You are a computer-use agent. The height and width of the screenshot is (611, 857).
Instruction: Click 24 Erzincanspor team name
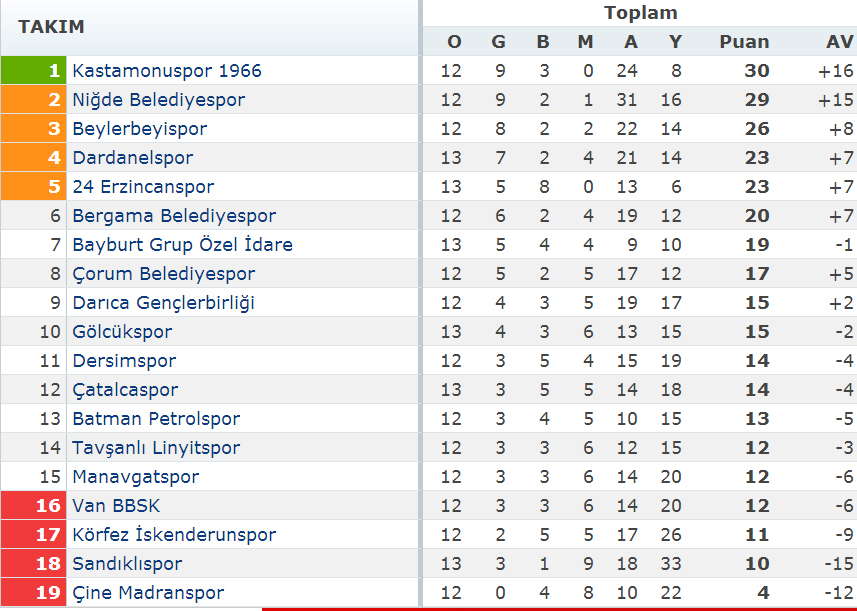click(x=143, y=187)
